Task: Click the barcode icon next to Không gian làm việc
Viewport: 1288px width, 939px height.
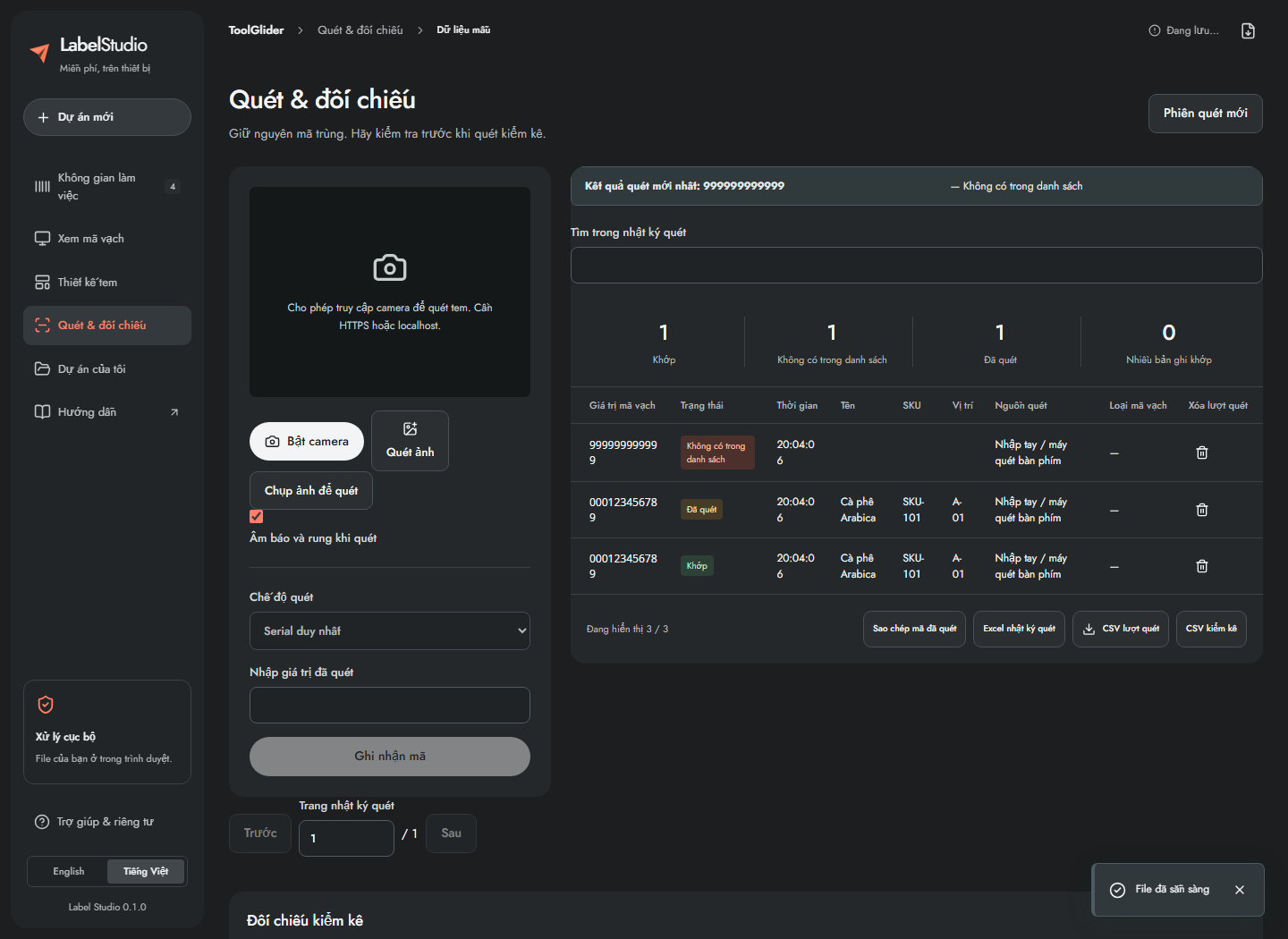Action: 42,186
